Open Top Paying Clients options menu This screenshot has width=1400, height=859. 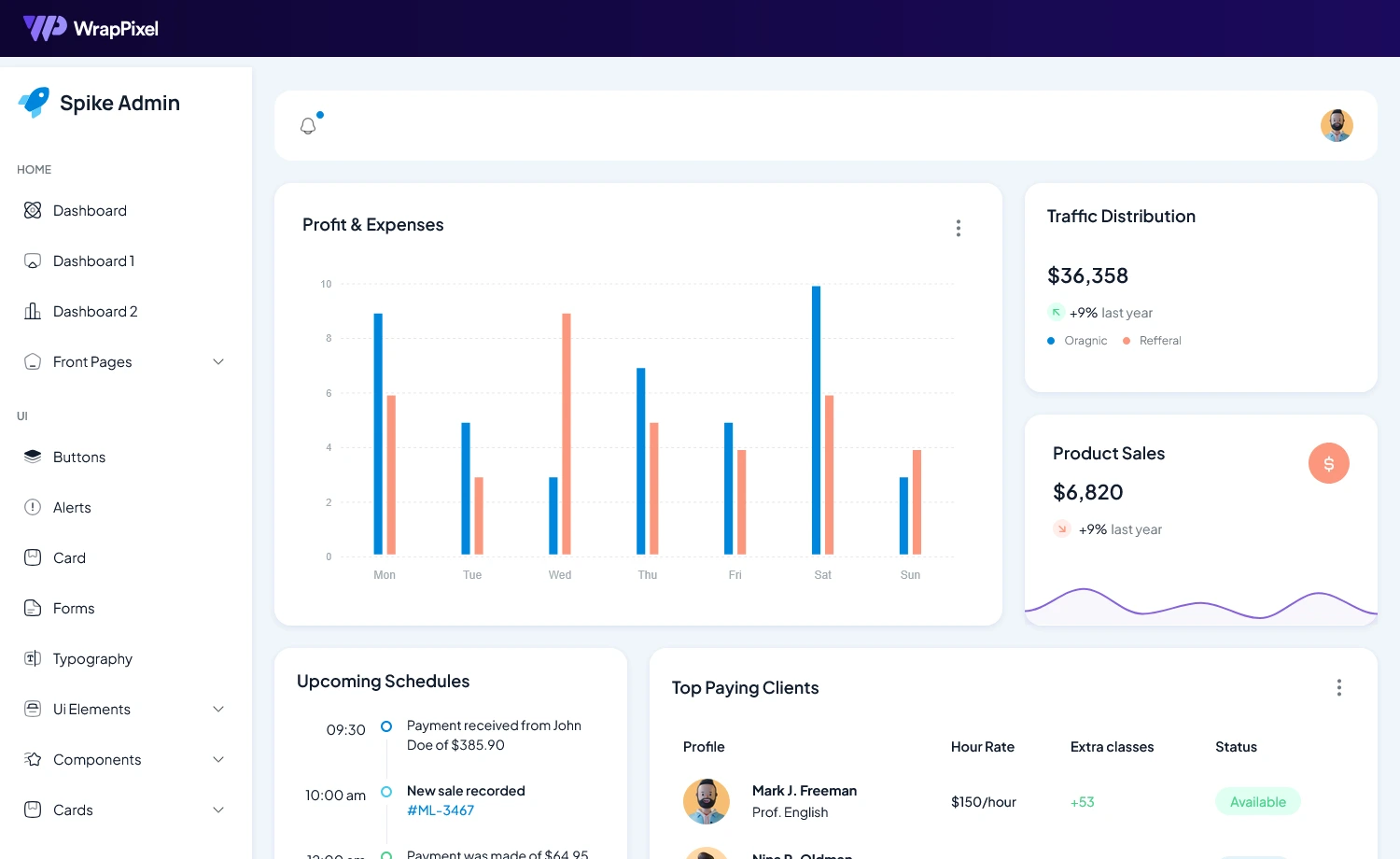click(1338, 687)
